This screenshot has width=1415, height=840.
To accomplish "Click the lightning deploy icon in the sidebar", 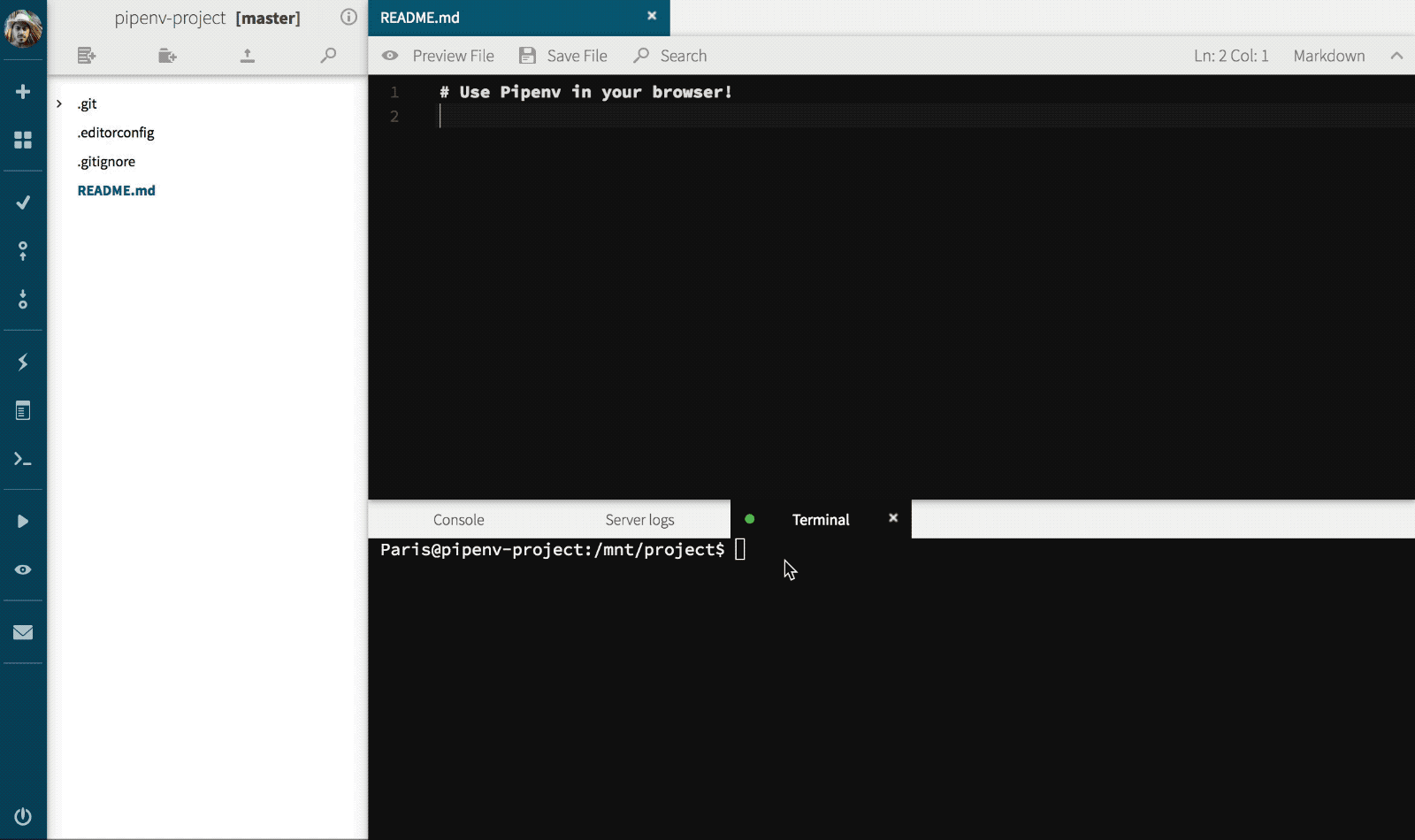I will (22, 362).
